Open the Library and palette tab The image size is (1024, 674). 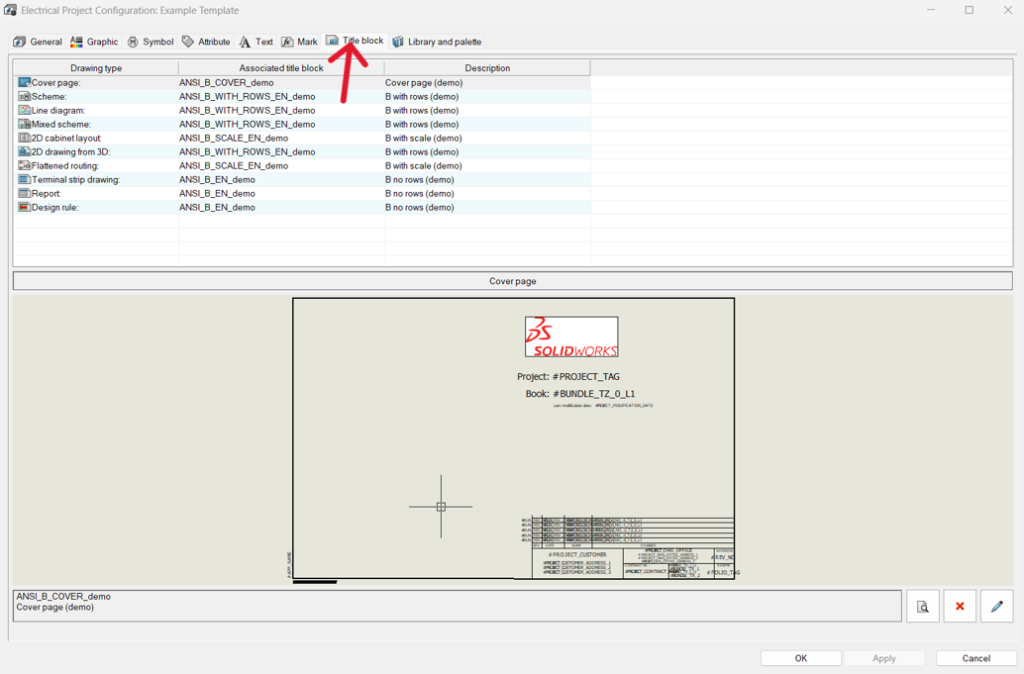pos(437,42)
